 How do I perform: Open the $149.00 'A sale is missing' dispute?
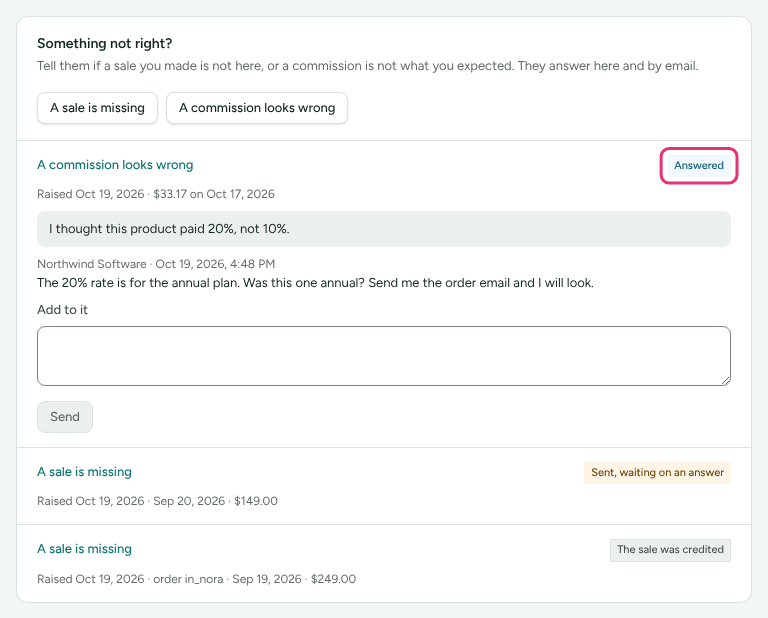84,472
